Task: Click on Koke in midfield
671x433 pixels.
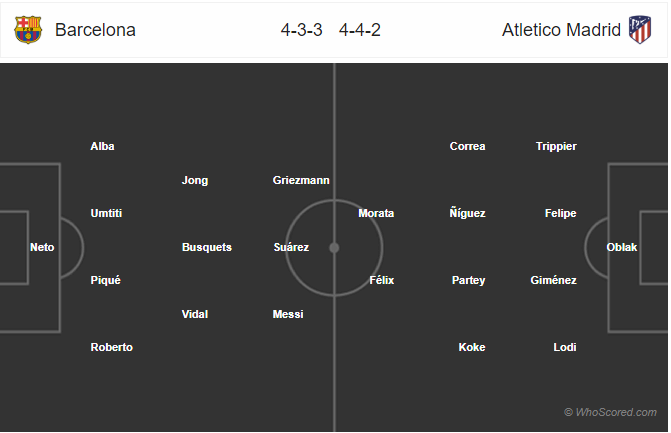Action: click(472, 347)
